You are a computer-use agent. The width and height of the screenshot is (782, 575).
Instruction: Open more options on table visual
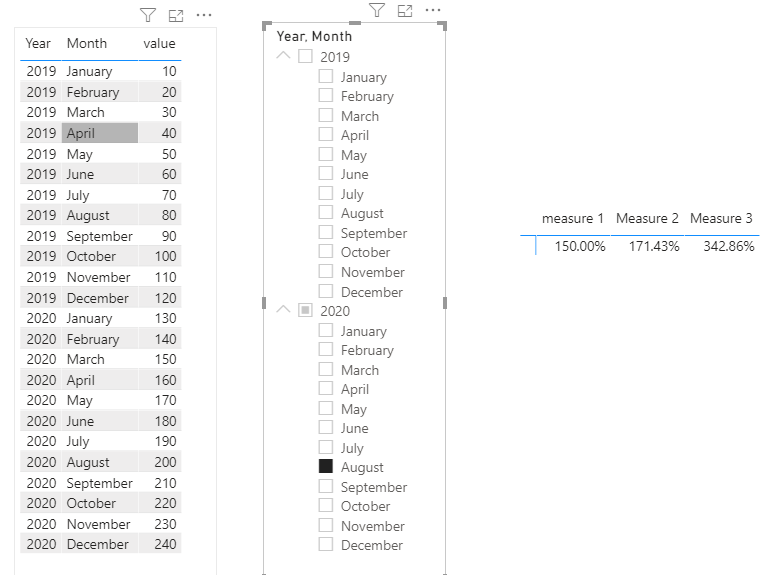[x=203, y=15]
